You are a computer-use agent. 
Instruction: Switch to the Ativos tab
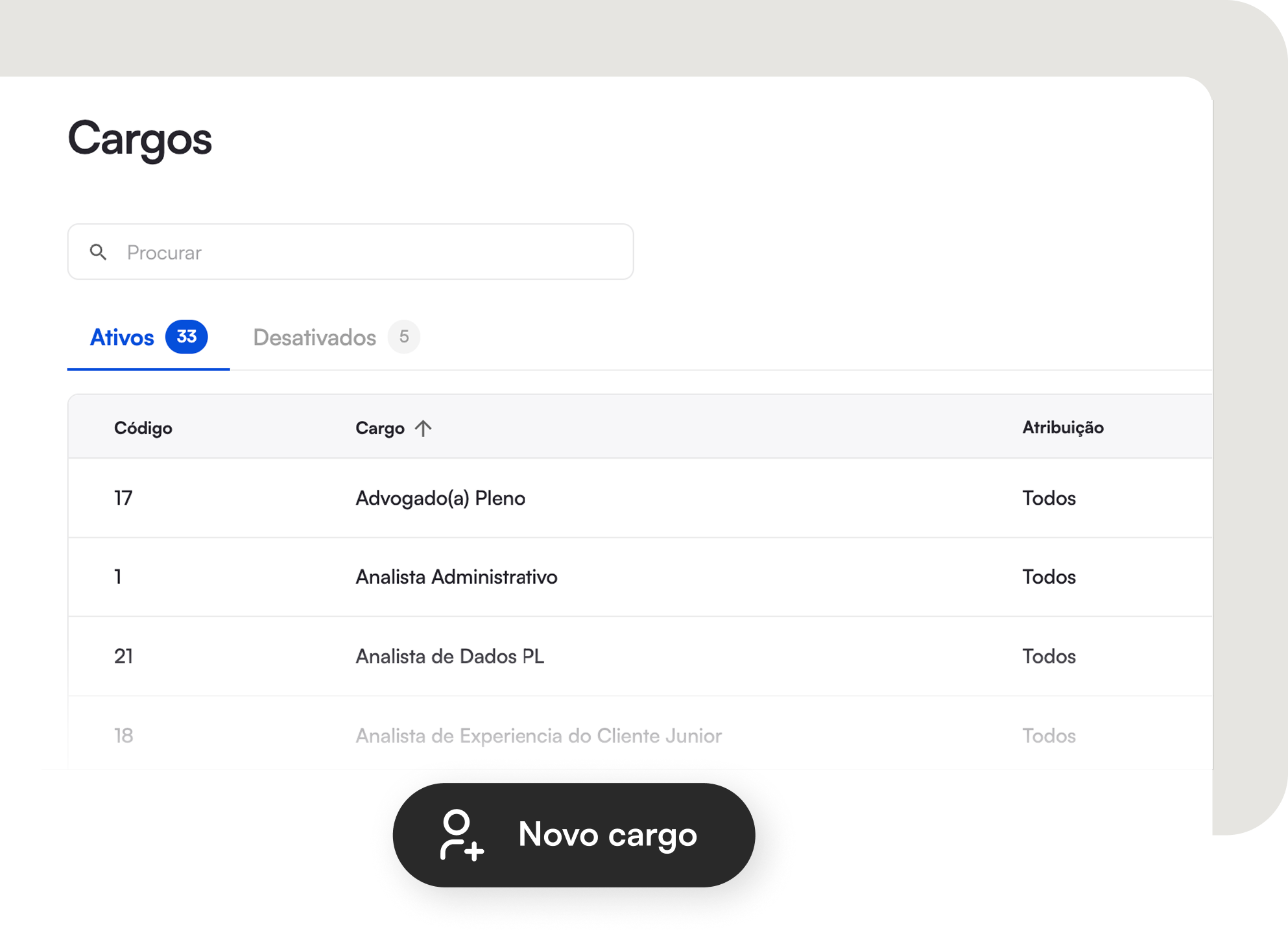pyautogui.click(x=122, y=337)
